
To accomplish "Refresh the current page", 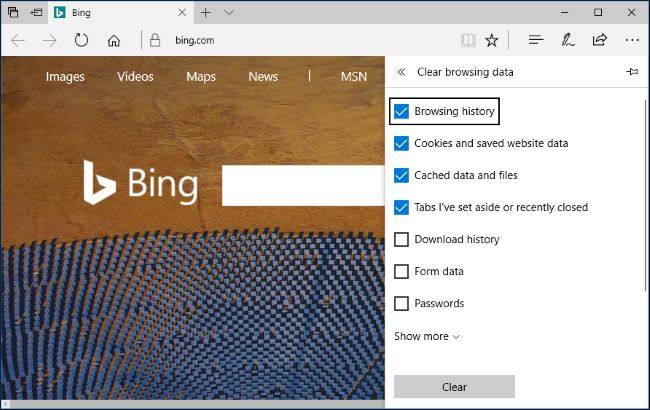I will pyautogui.click(x=81, y=40).
